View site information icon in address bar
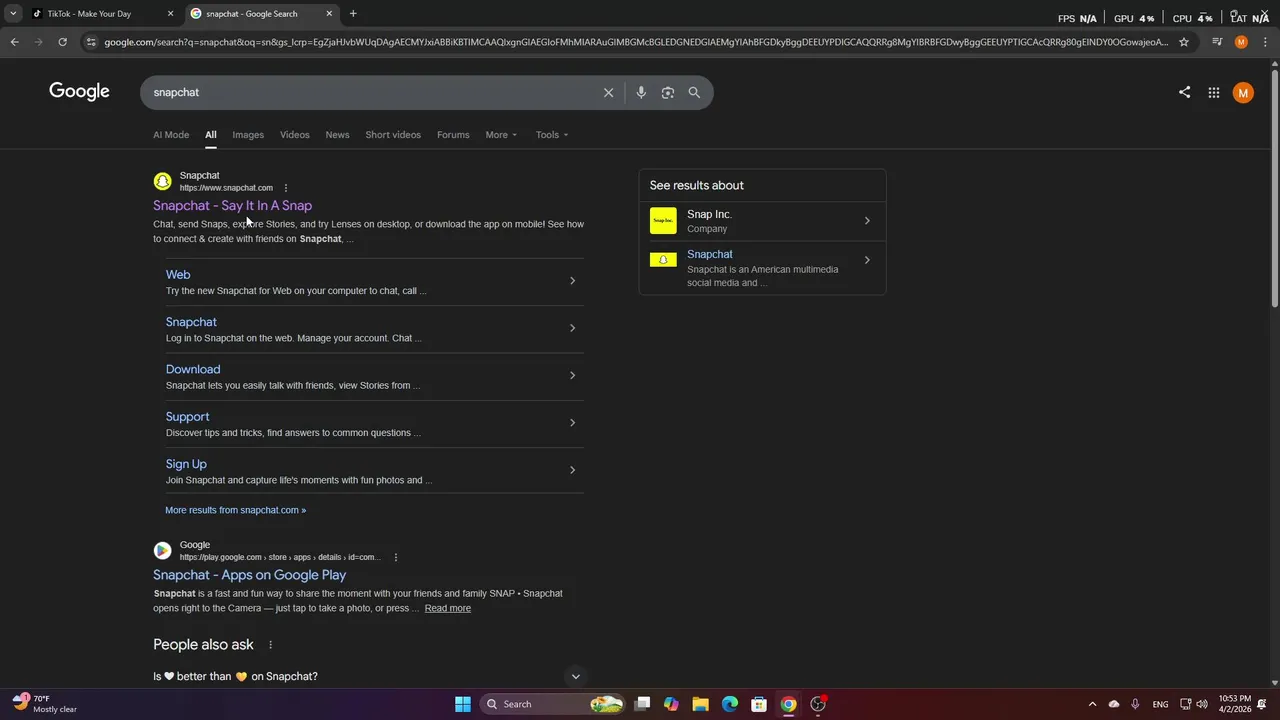 91,42
